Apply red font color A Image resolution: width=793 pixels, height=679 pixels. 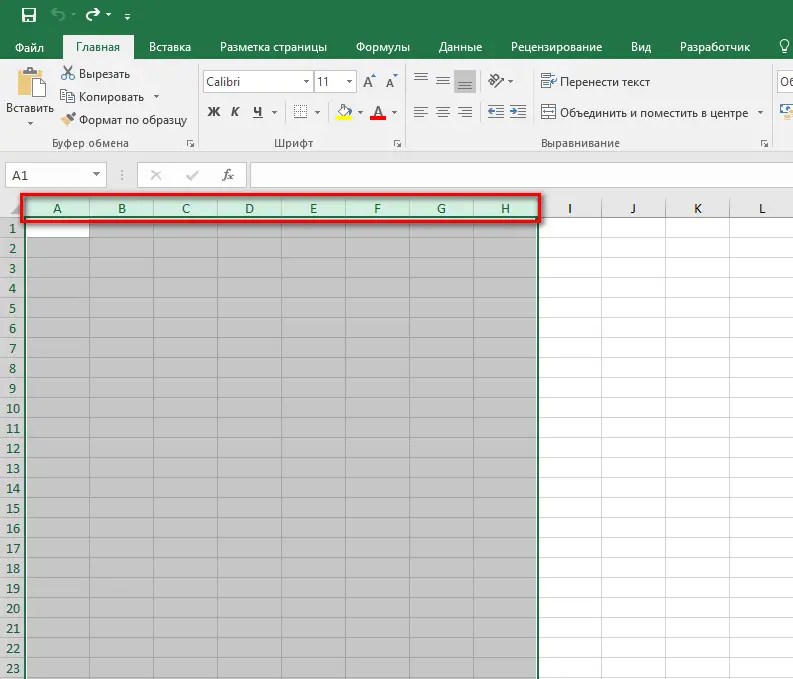378,112
